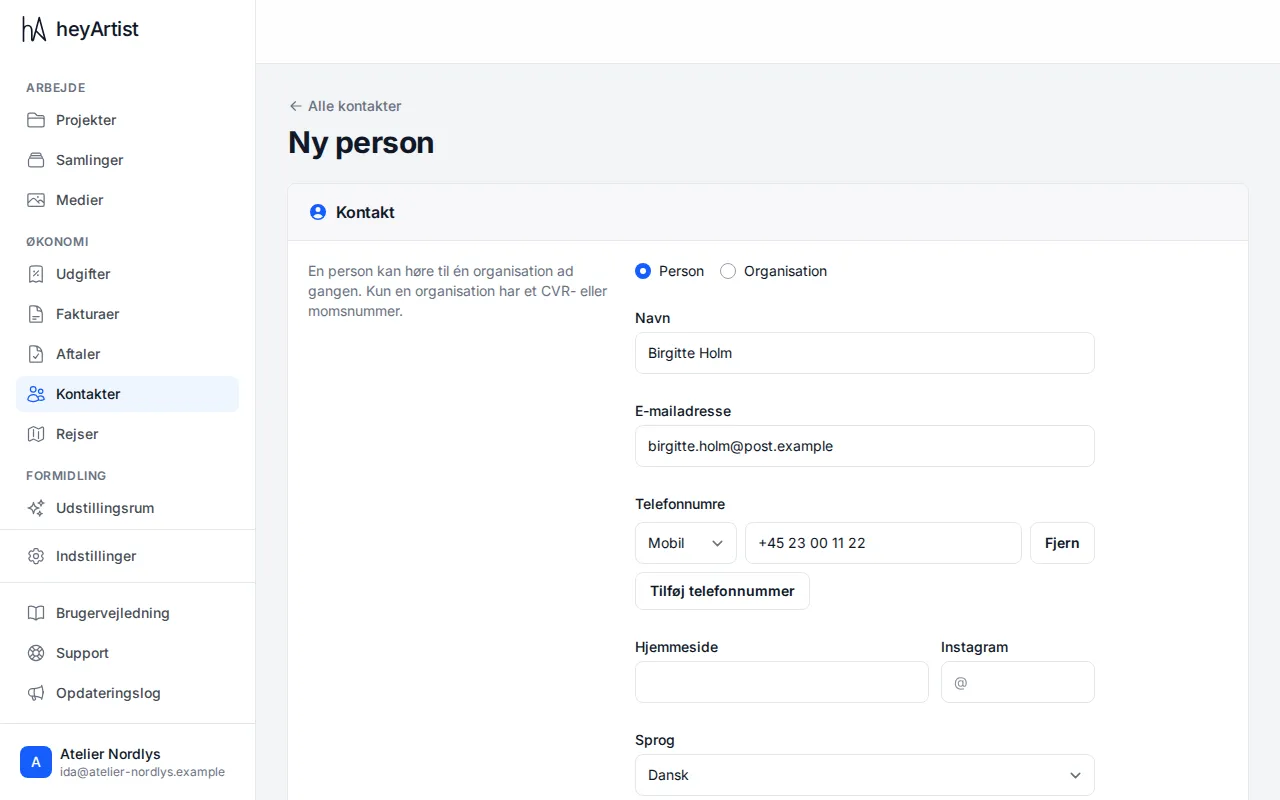This screenshot has width=1280, height=800.
Task: Click the Samlinger stack icon
Action: [36, 160]
